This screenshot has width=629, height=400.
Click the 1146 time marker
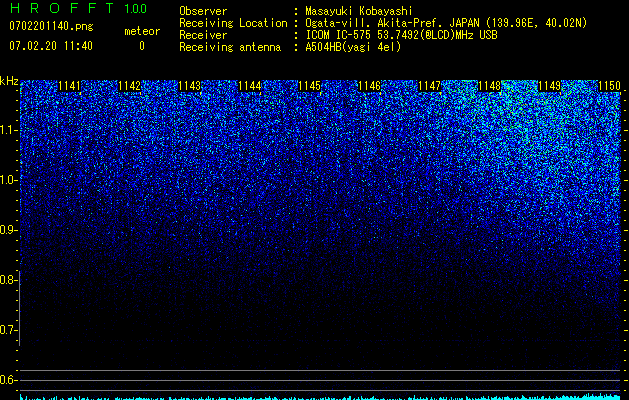coord(369,86)
